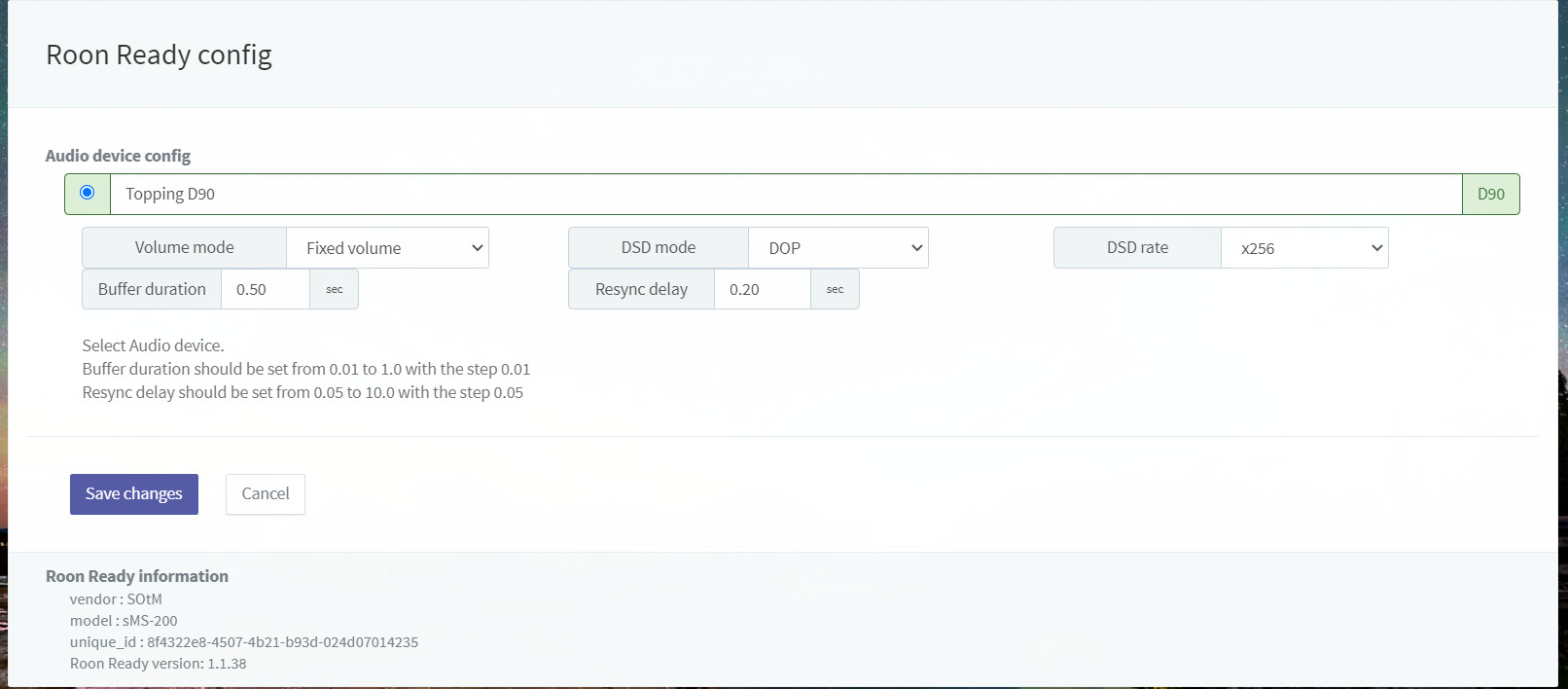
Task: Open the DSD rate dropdown showing x256
Action: [1304, 248]
